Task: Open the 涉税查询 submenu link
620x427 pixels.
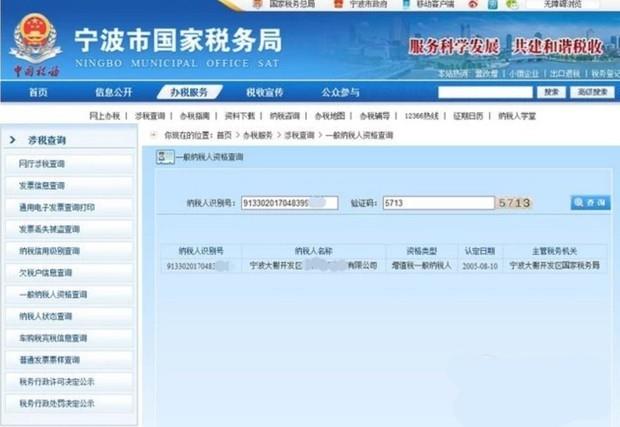Action: coord(150,116)
